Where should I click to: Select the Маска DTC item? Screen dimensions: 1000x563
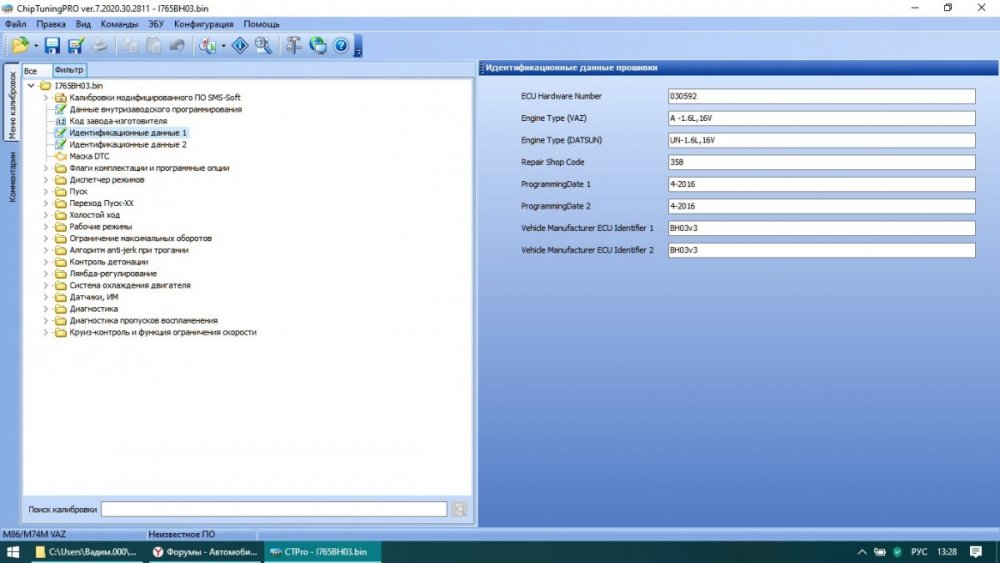[x=89, y=156]
